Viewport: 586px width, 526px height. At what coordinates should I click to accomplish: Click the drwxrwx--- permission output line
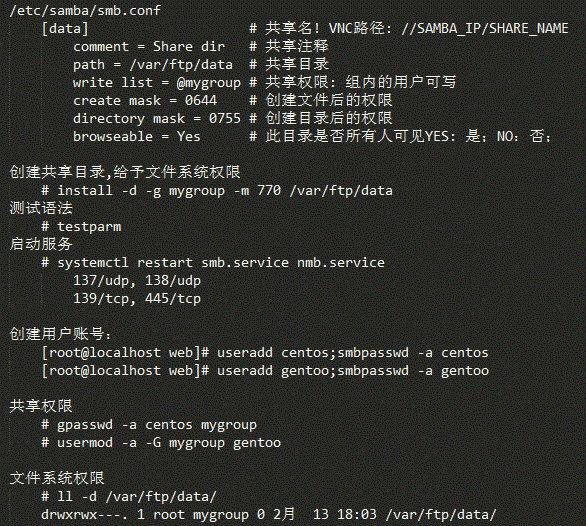click(x=269, y=514)
